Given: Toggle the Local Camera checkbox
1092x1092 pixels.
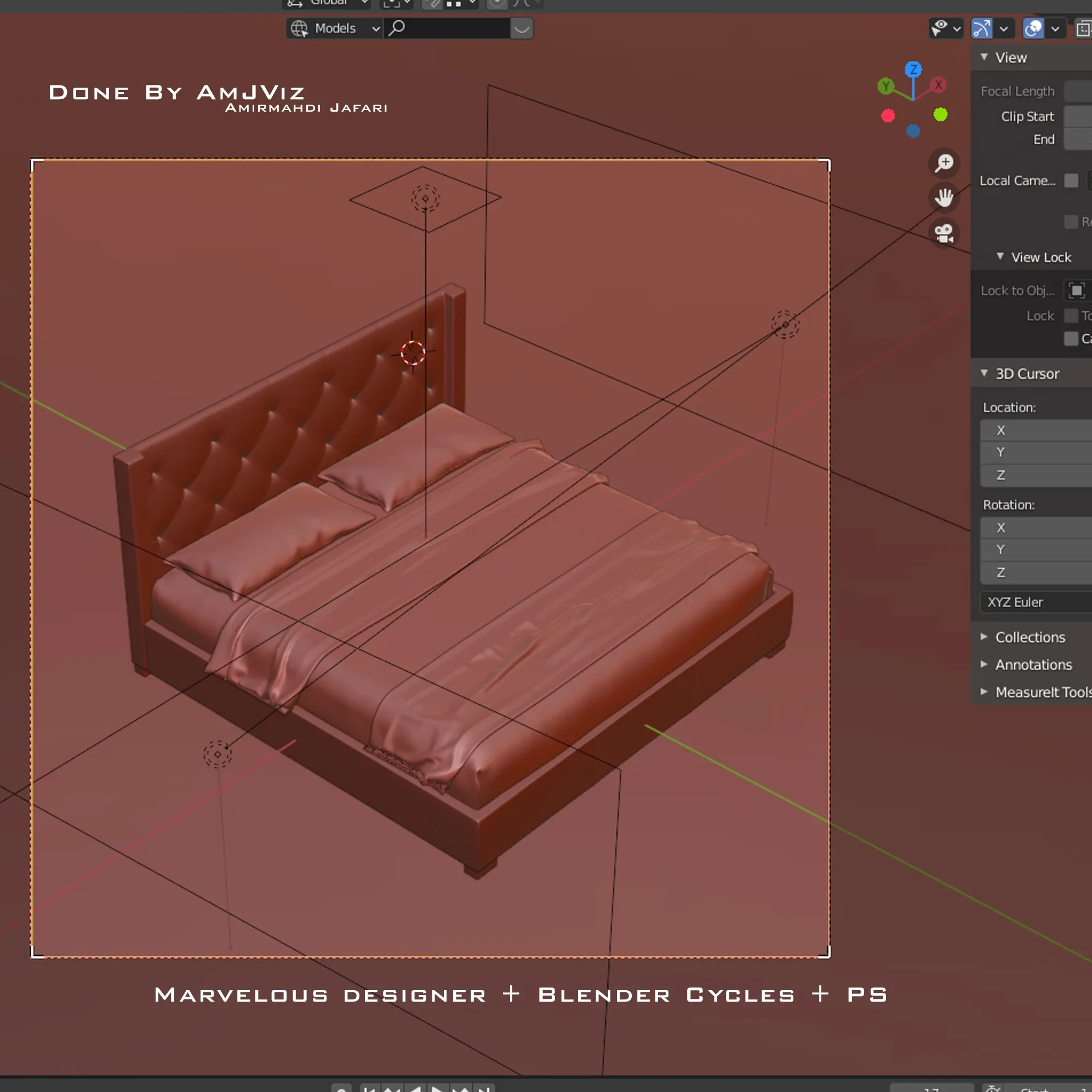Looking at the screenshot, I should coord(1072,181).
